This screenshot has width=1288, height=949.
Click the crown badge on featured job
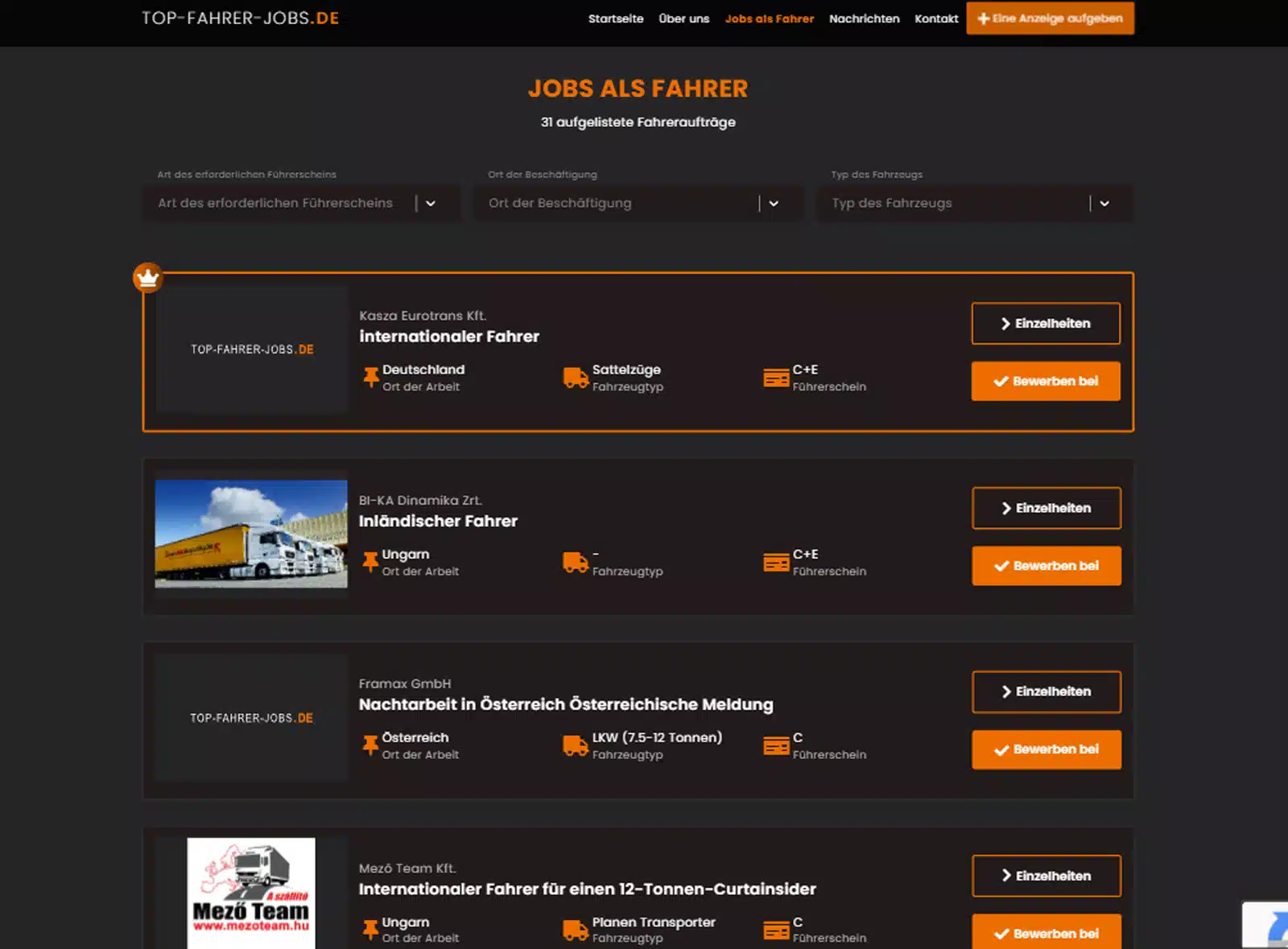coord(147,278)
